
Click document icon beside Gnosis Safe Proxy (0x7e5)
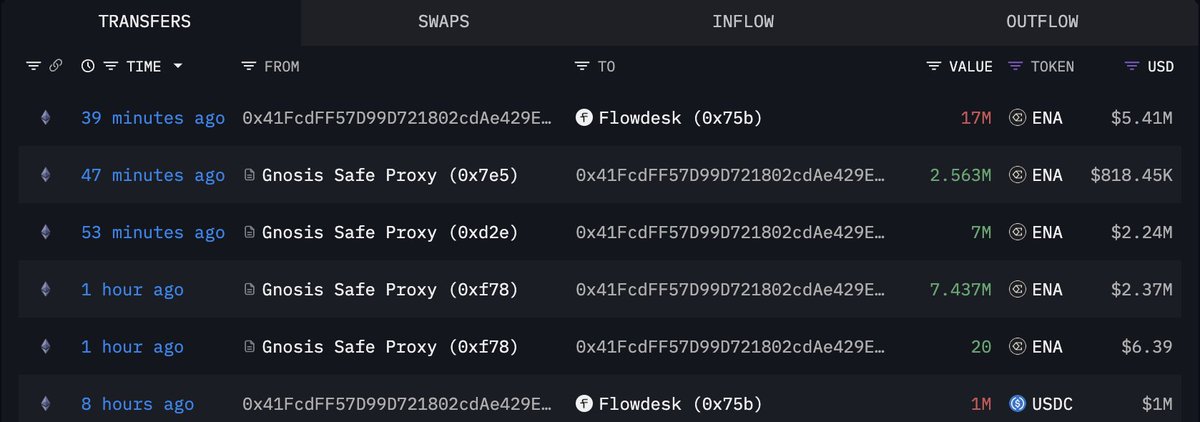point(250,175)
